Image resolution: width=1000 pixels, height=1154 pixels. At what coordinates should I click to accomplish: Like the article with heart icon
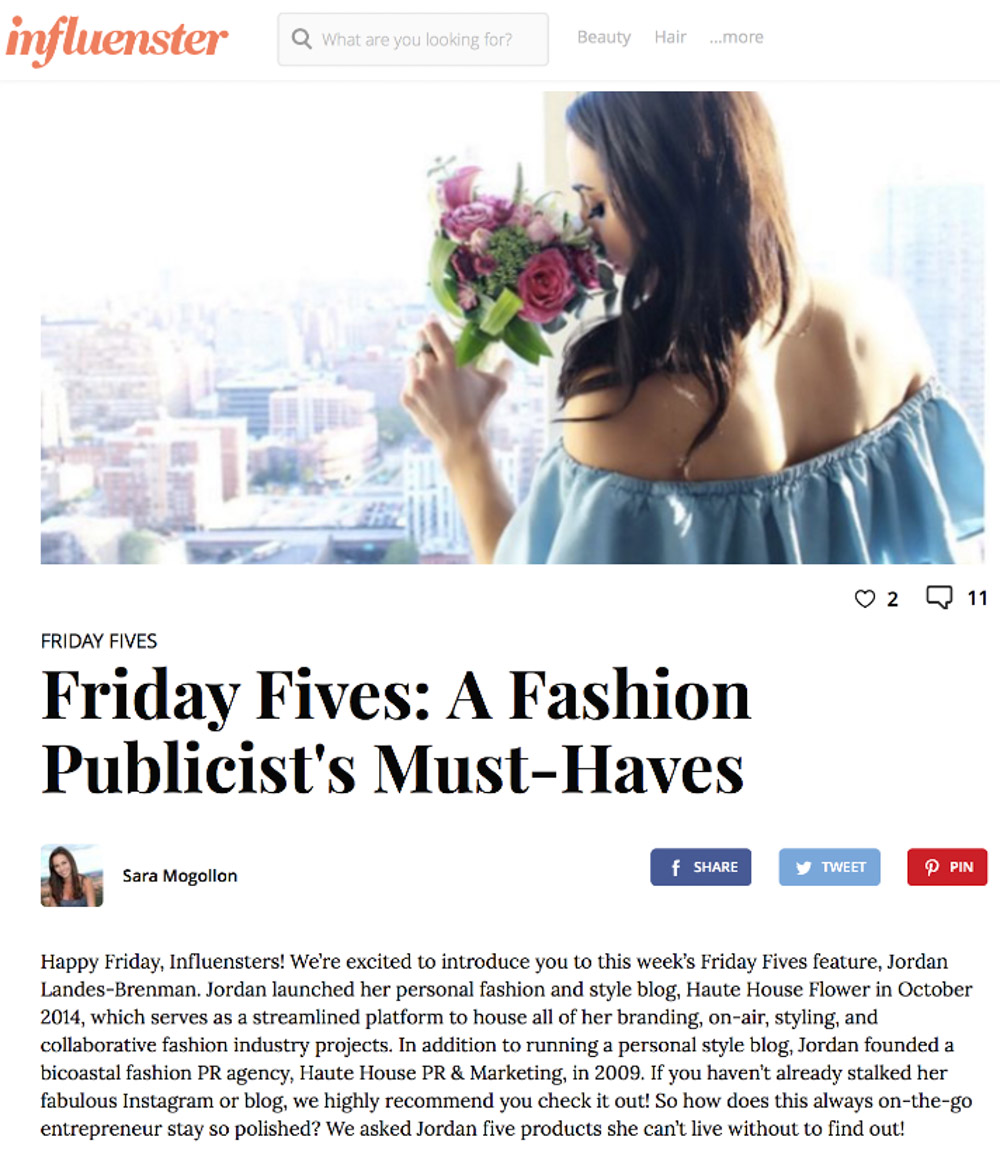pos(865,598)
